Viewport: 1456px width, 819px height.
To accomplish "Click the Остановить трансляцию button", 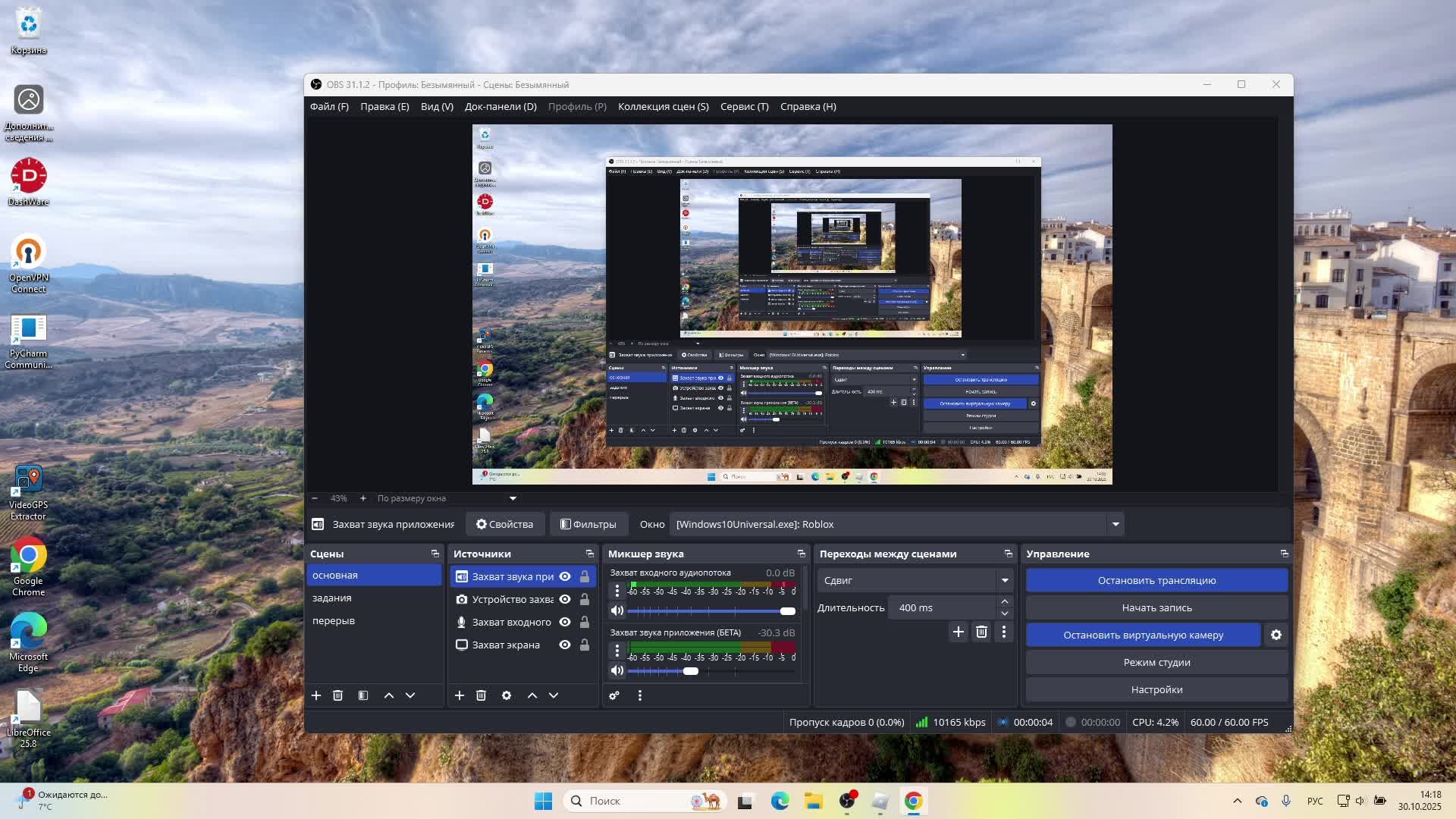I will tap(1156, 580).
